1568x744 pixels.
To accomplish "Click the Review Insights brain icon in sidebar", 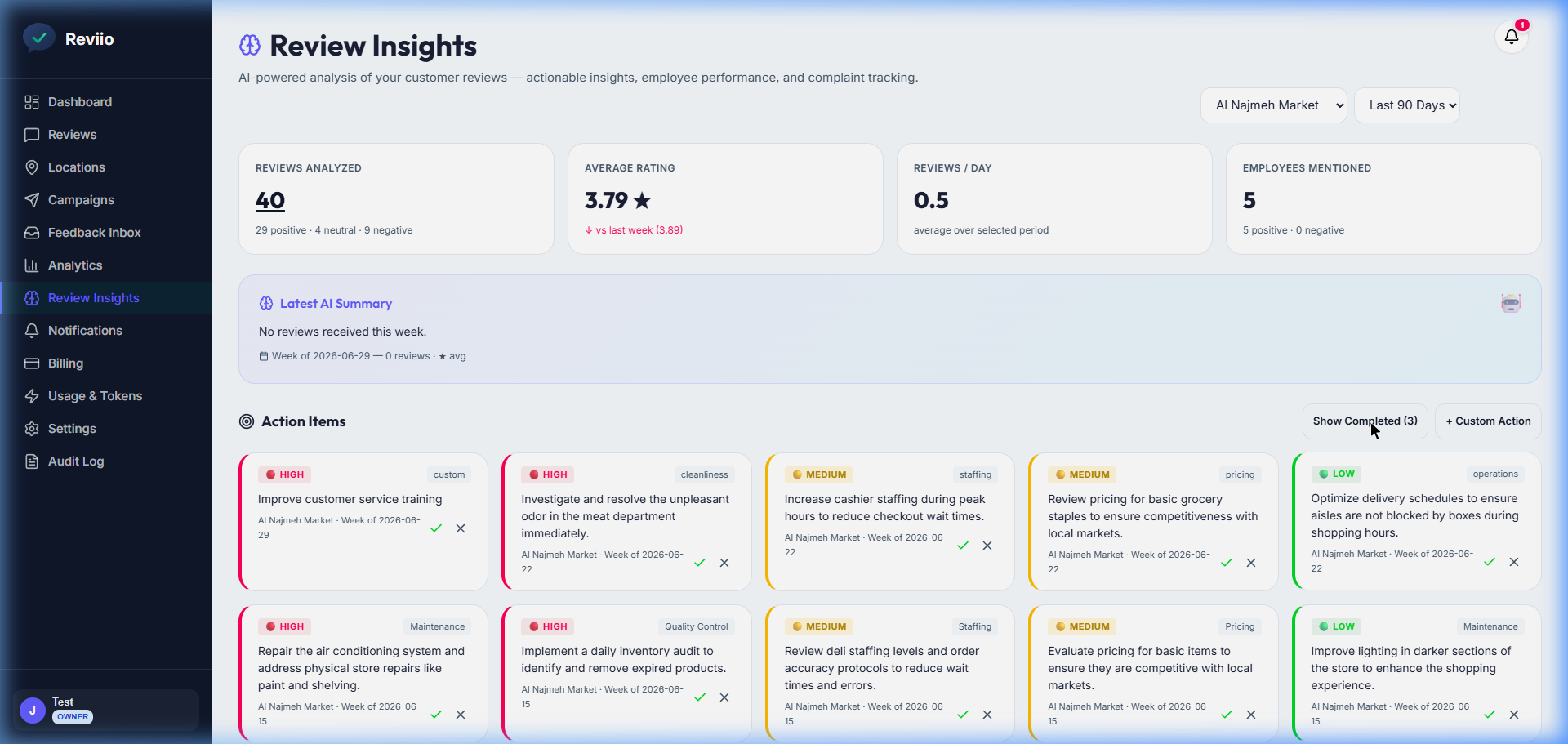I will point(32,298).
